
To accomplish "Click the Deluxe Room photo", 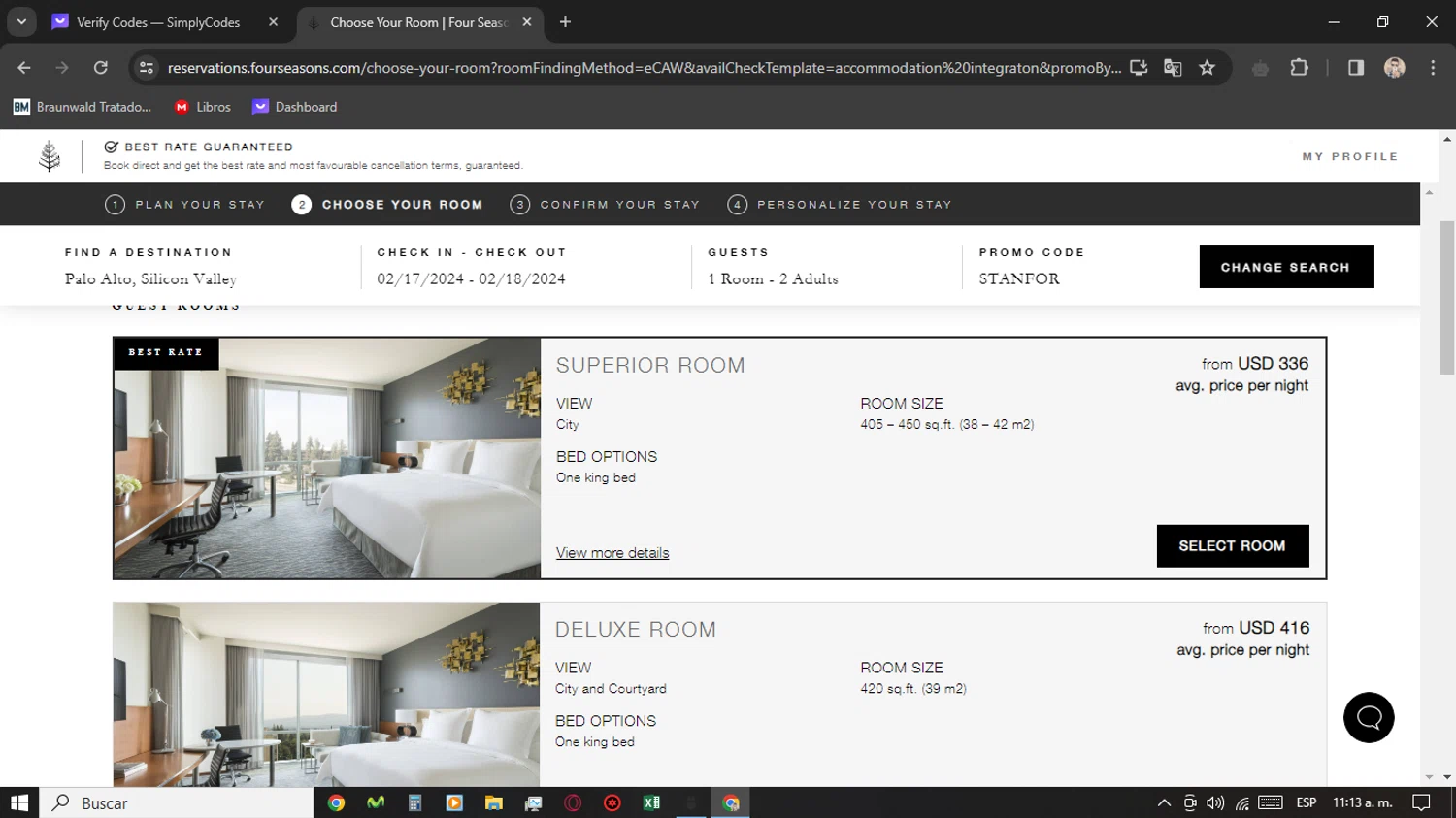I will [x=326, y=695].
